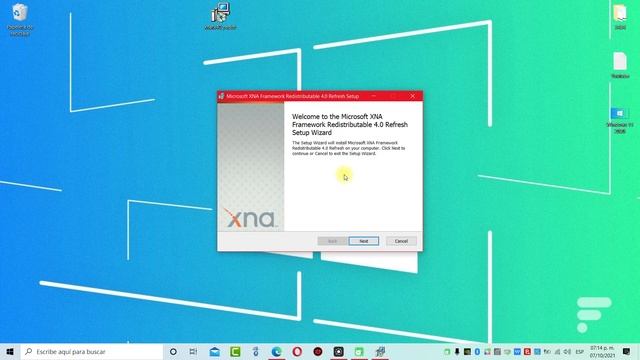Click the xna logo banner image
The height and width of the screenshot is (360, 640).
251,167
